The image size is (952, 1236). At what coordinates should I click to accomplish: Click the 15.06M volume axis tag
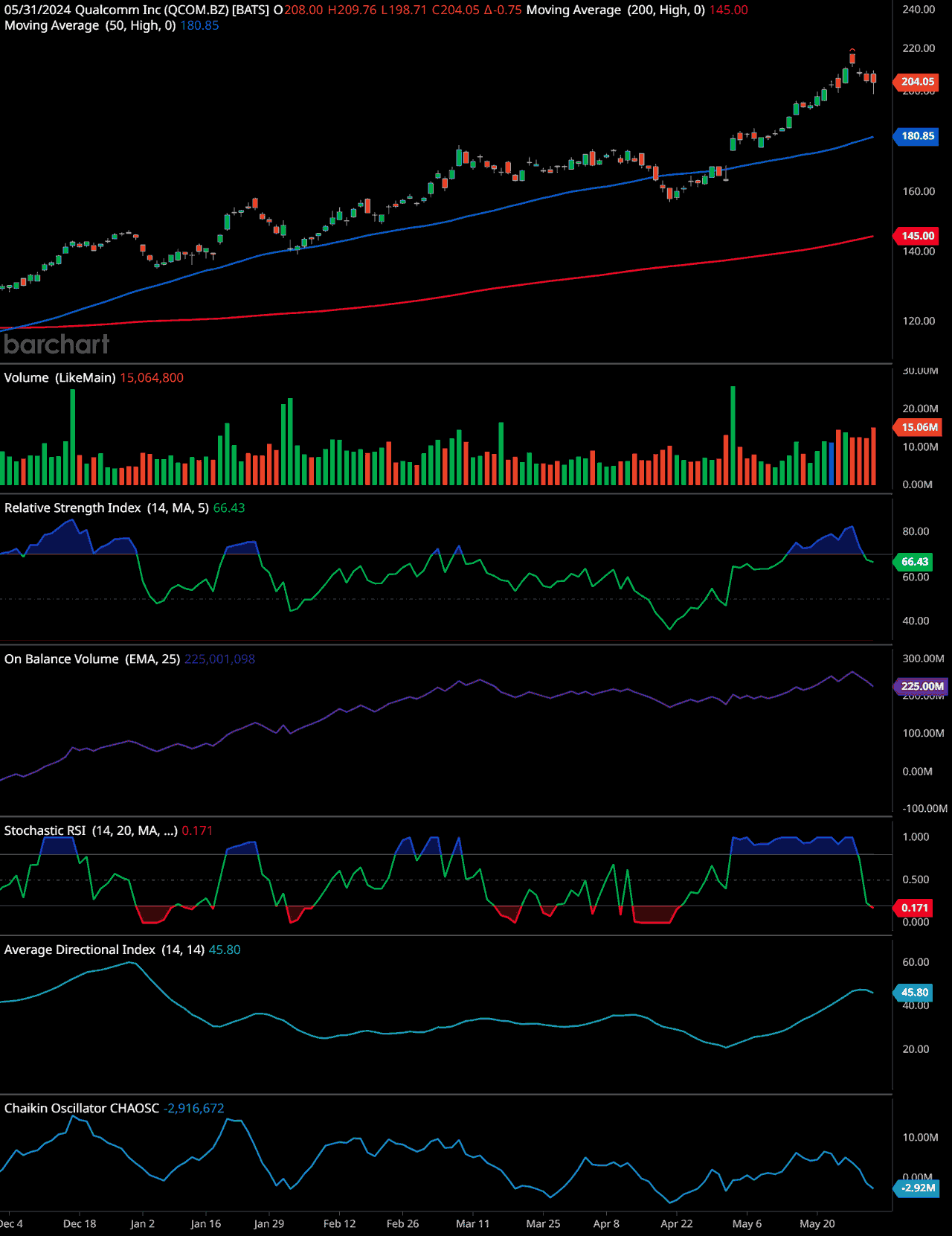click(x=919, y=427)
